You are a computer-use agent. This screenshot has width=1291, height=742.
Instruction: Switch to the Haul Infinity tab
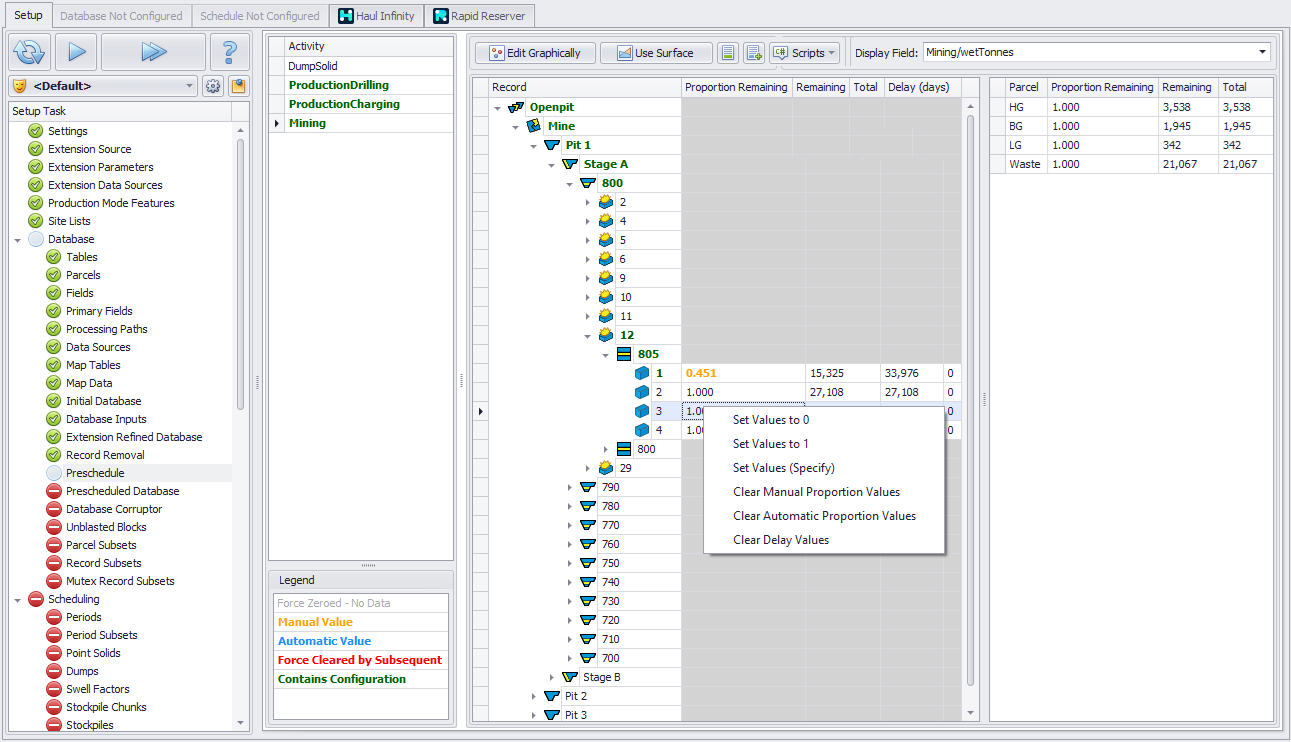click(376, 16)
